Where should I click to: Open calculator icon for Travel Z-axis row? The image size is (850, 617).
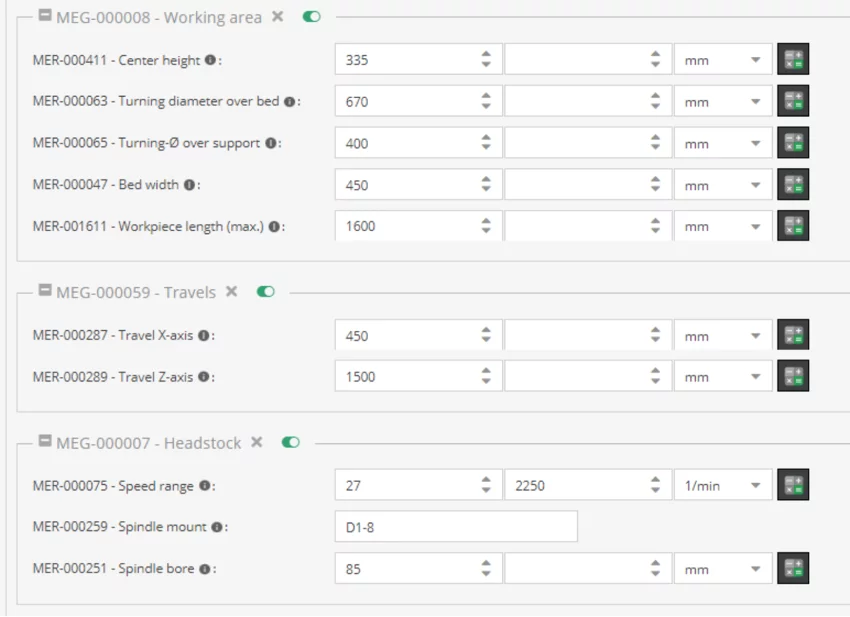(x=793, y=376)
